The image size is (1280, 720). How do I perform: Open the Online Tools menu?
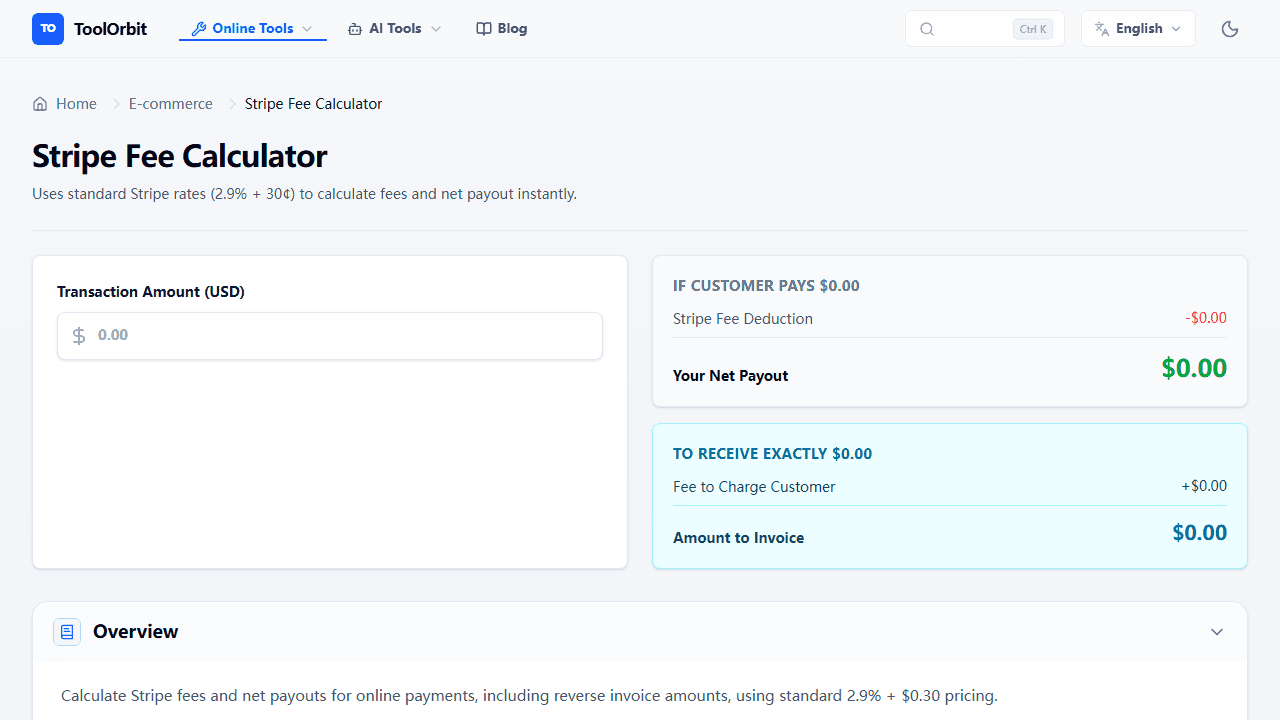tap(253, 29)
